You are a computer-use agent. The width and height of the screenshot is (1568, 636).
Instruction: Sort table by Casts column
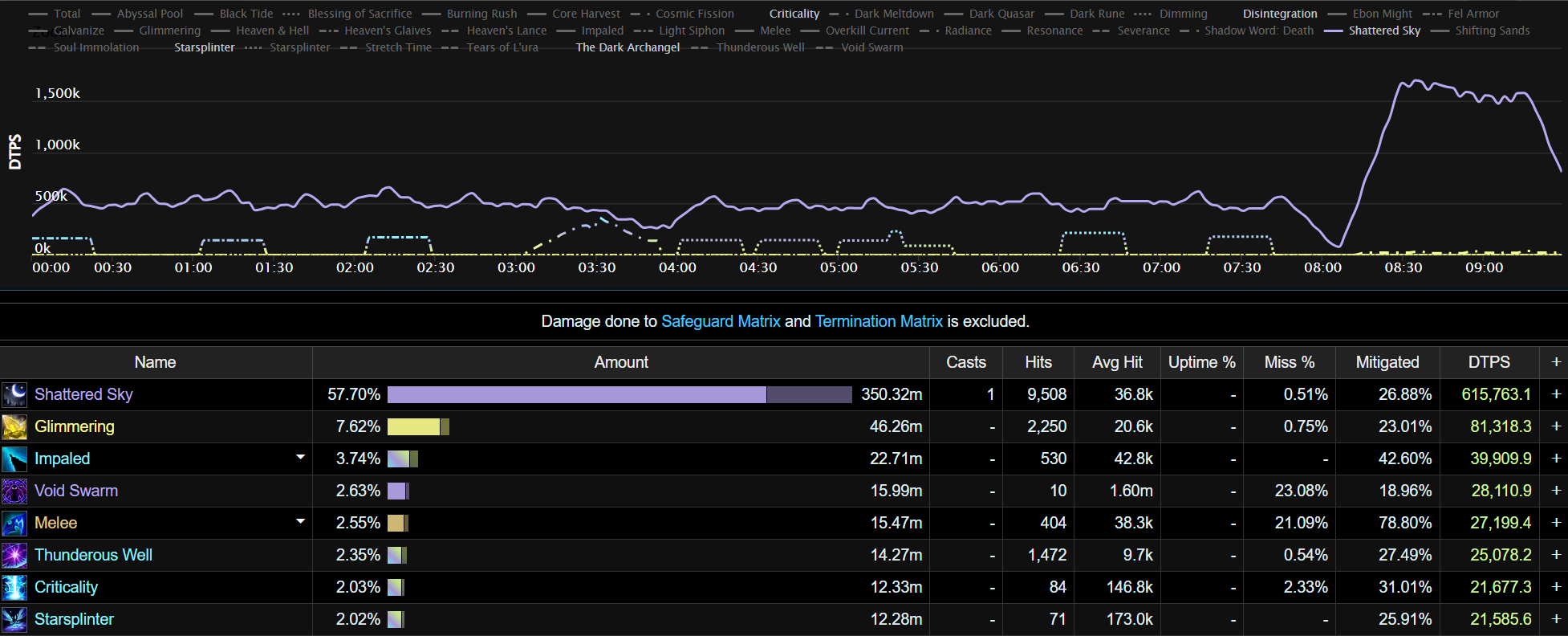click(x=966, y=362)
